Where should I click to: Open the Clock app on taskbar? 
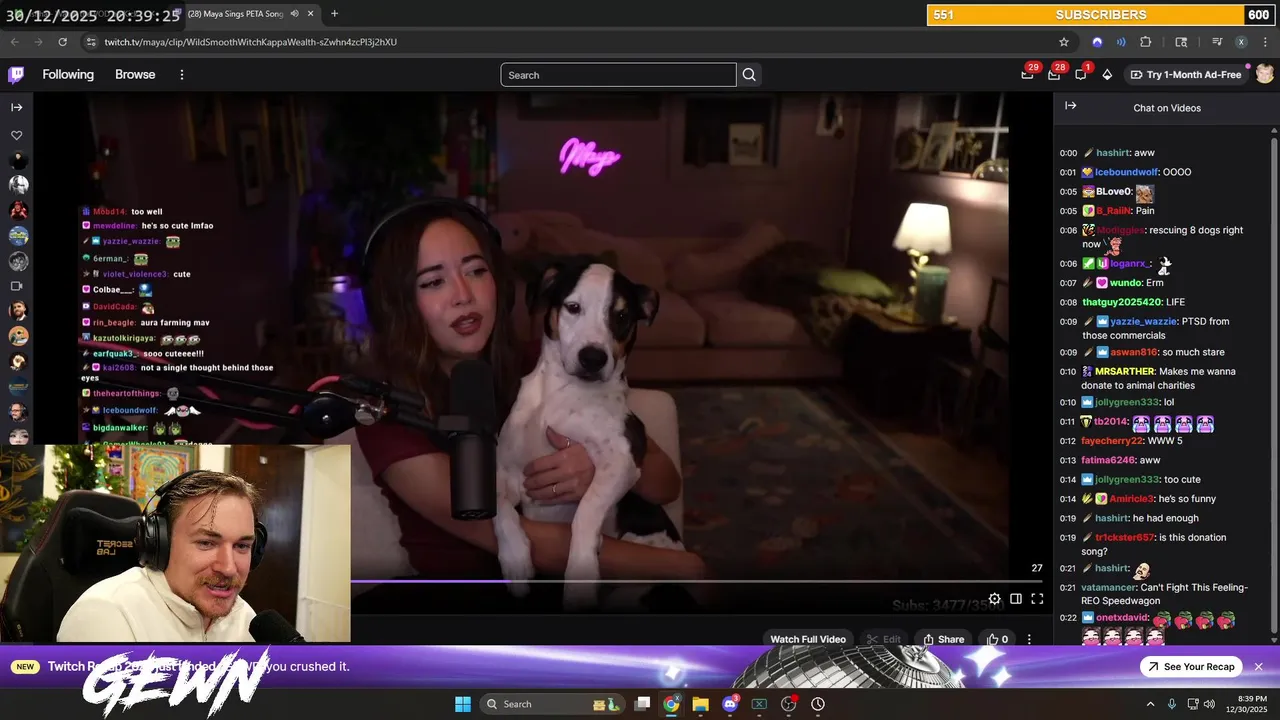pyautogui.click(x=818, y=704)
